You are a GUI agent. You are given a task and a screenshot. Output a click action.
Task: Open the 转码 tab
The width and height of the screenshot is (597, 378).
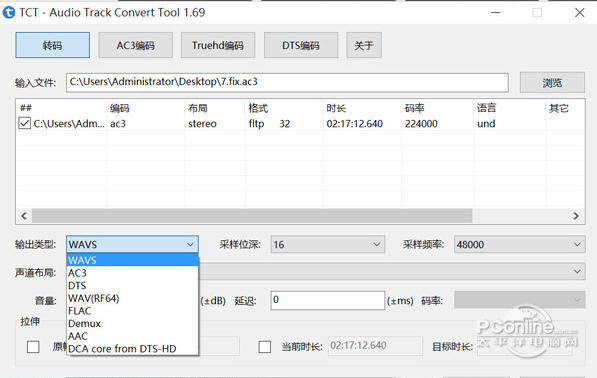tap(53, 45)
